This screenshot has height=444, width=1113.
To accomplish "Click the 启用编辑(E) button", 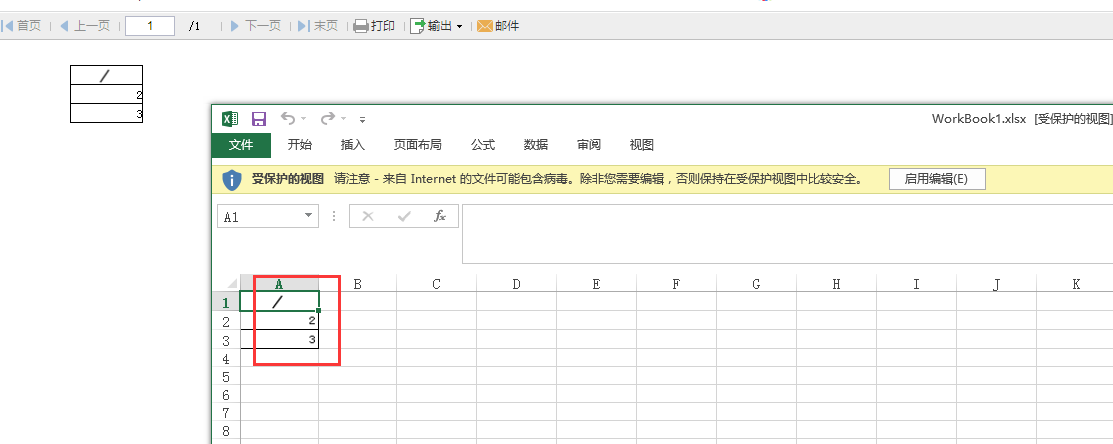I will 937,179.
